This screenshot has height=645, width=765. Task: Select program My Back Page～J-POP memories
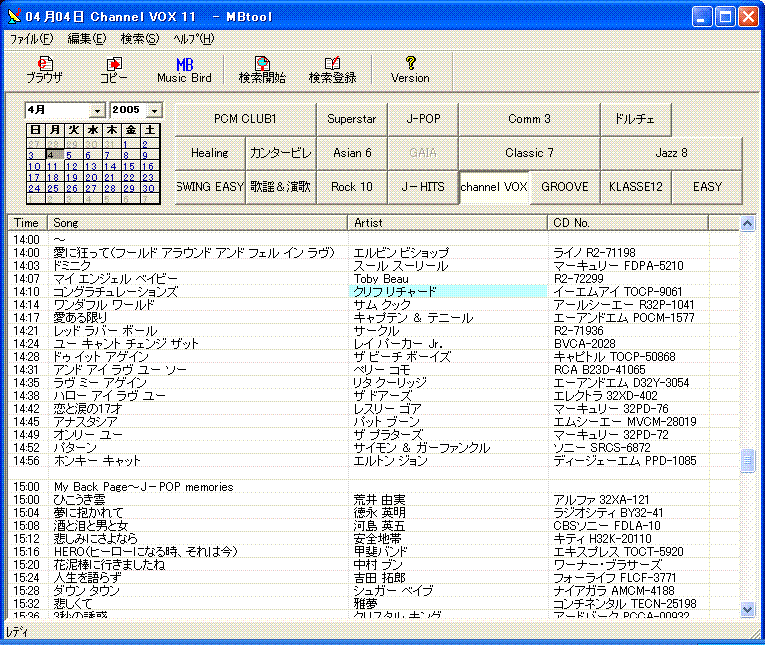coord(143,487)
